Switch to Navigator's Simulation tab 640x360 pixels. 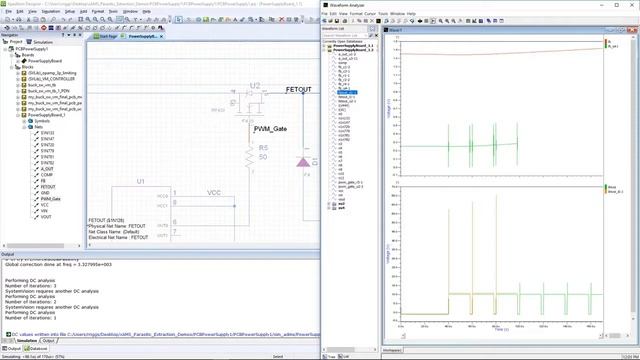click(40, 42)
